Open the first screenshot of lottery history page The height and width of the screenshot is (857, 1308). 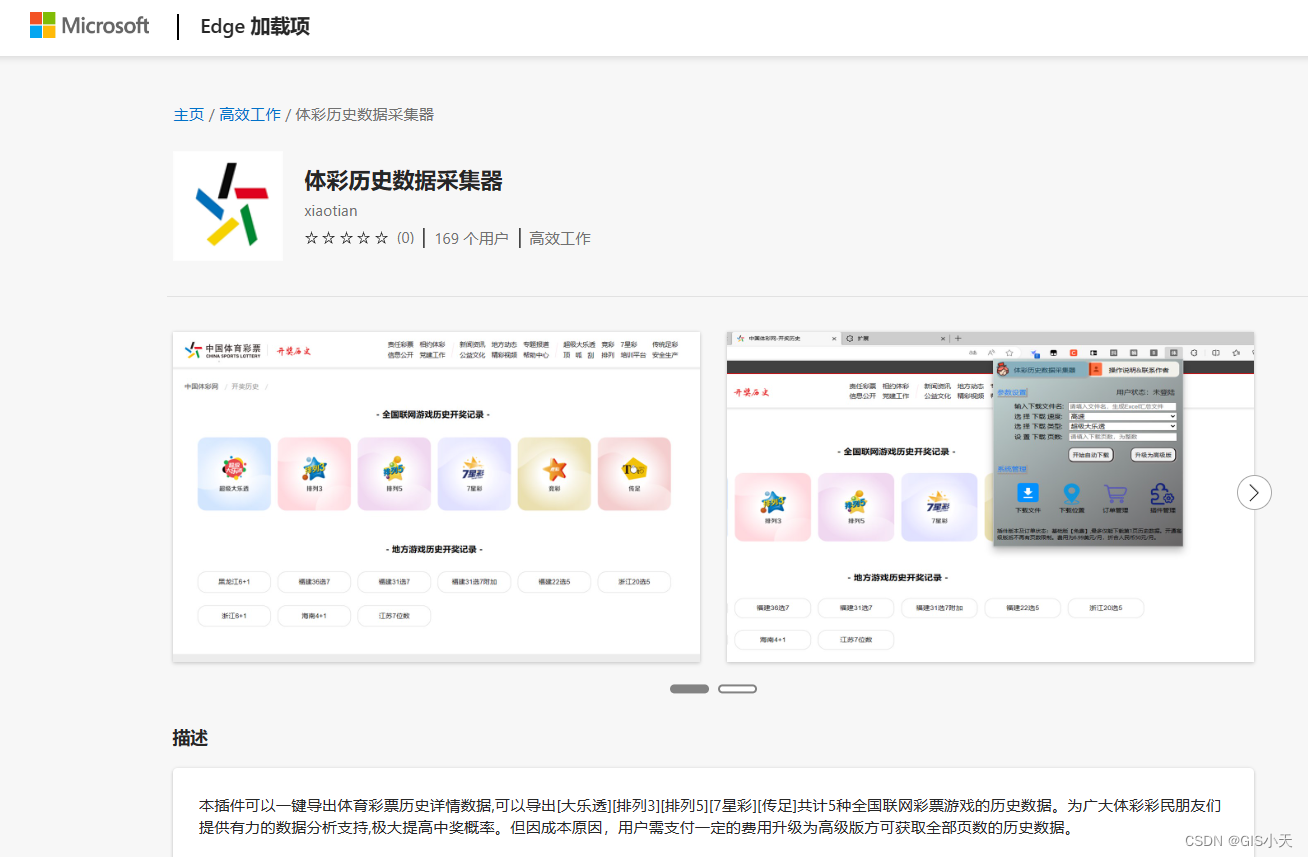click(436, 496)
